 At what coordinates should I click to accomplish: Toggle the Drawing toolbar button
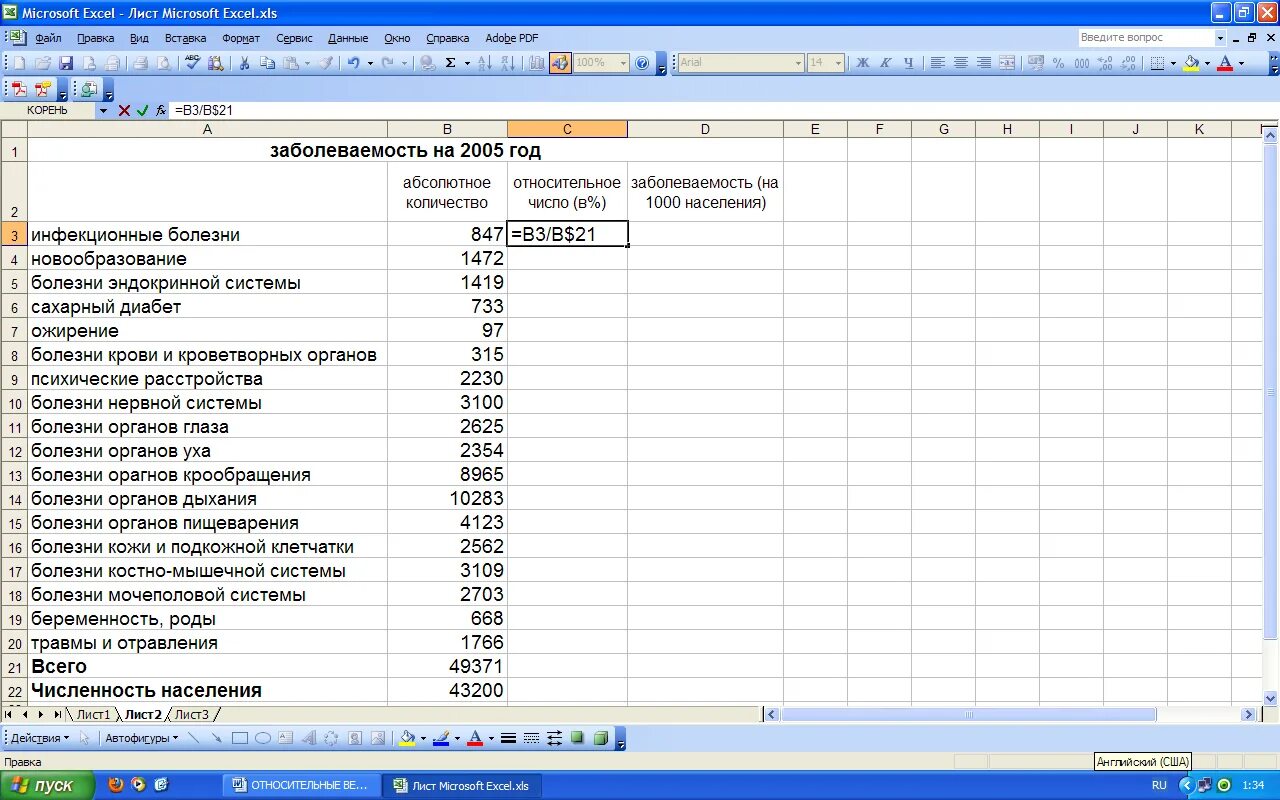(560, 63)
